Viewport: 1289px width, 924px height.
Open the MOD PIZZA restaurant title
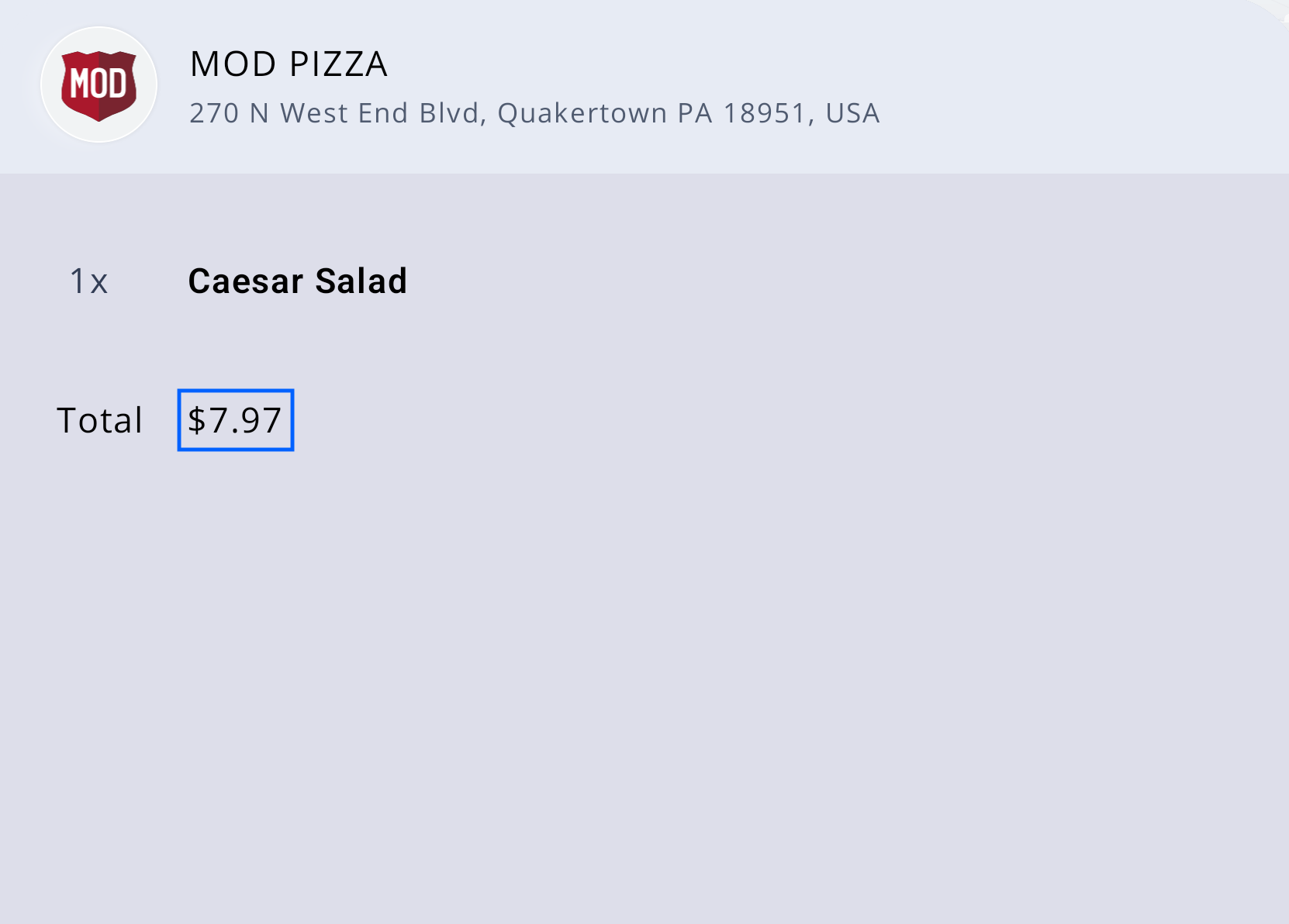[289, 64]
